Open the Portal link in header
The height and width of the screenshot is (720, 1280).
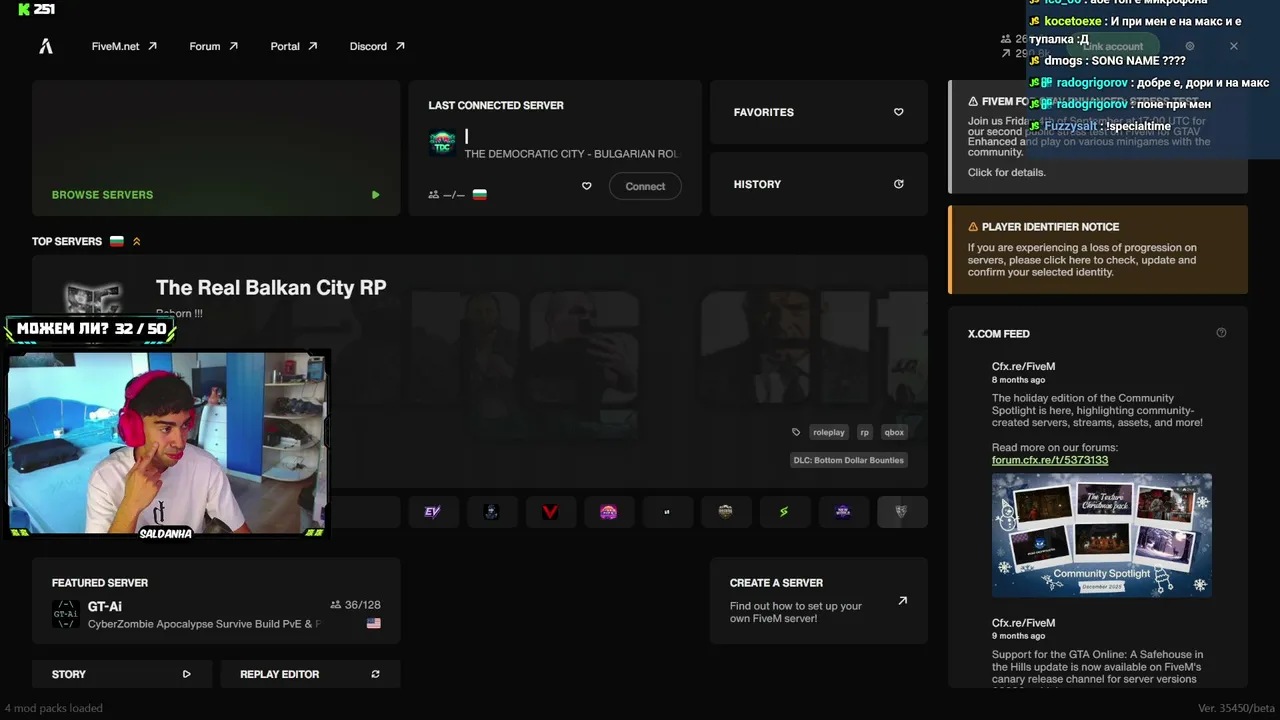tap(293, 46)
